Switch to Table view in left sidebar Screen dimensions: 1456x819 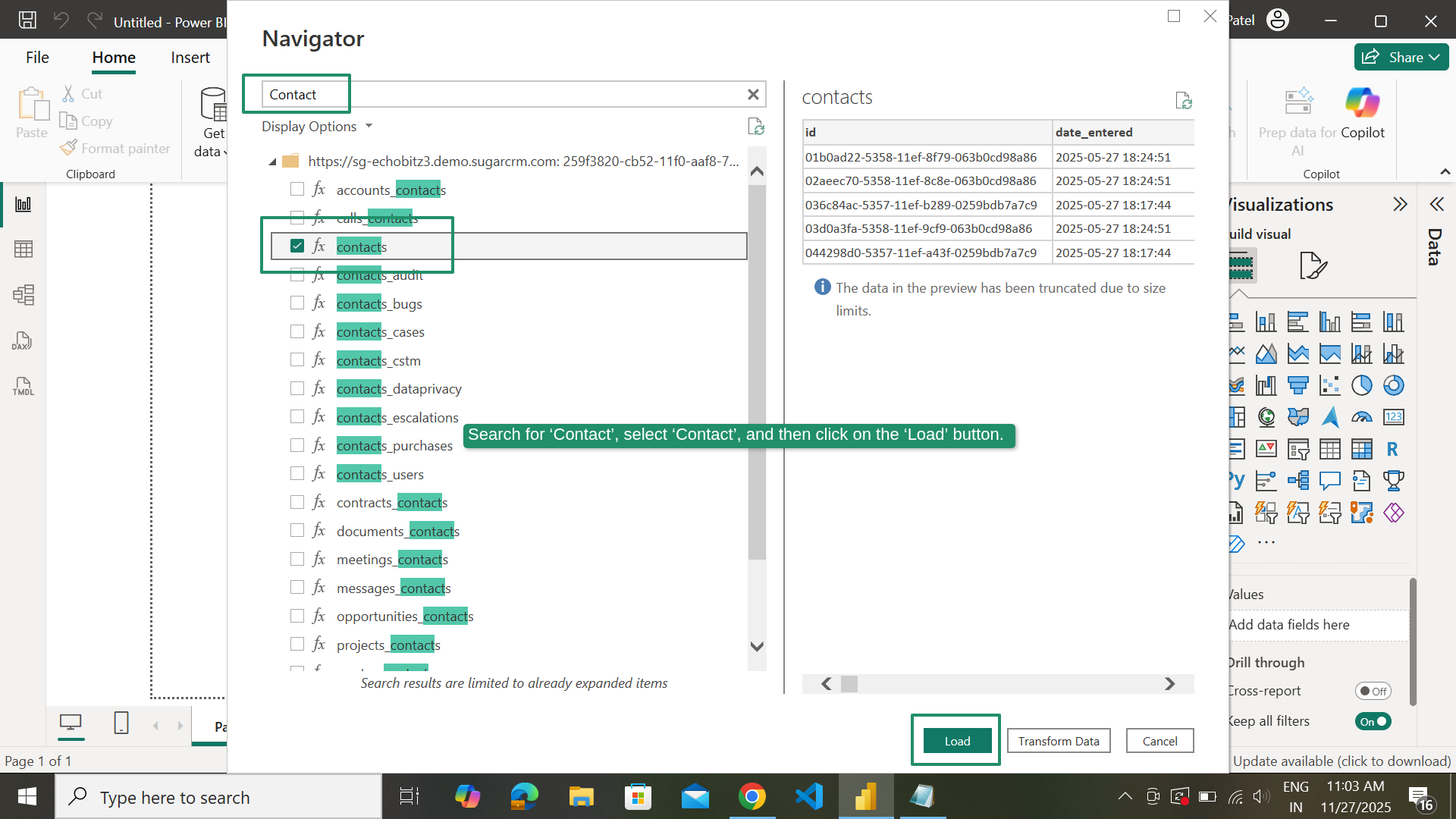[24, 249]
